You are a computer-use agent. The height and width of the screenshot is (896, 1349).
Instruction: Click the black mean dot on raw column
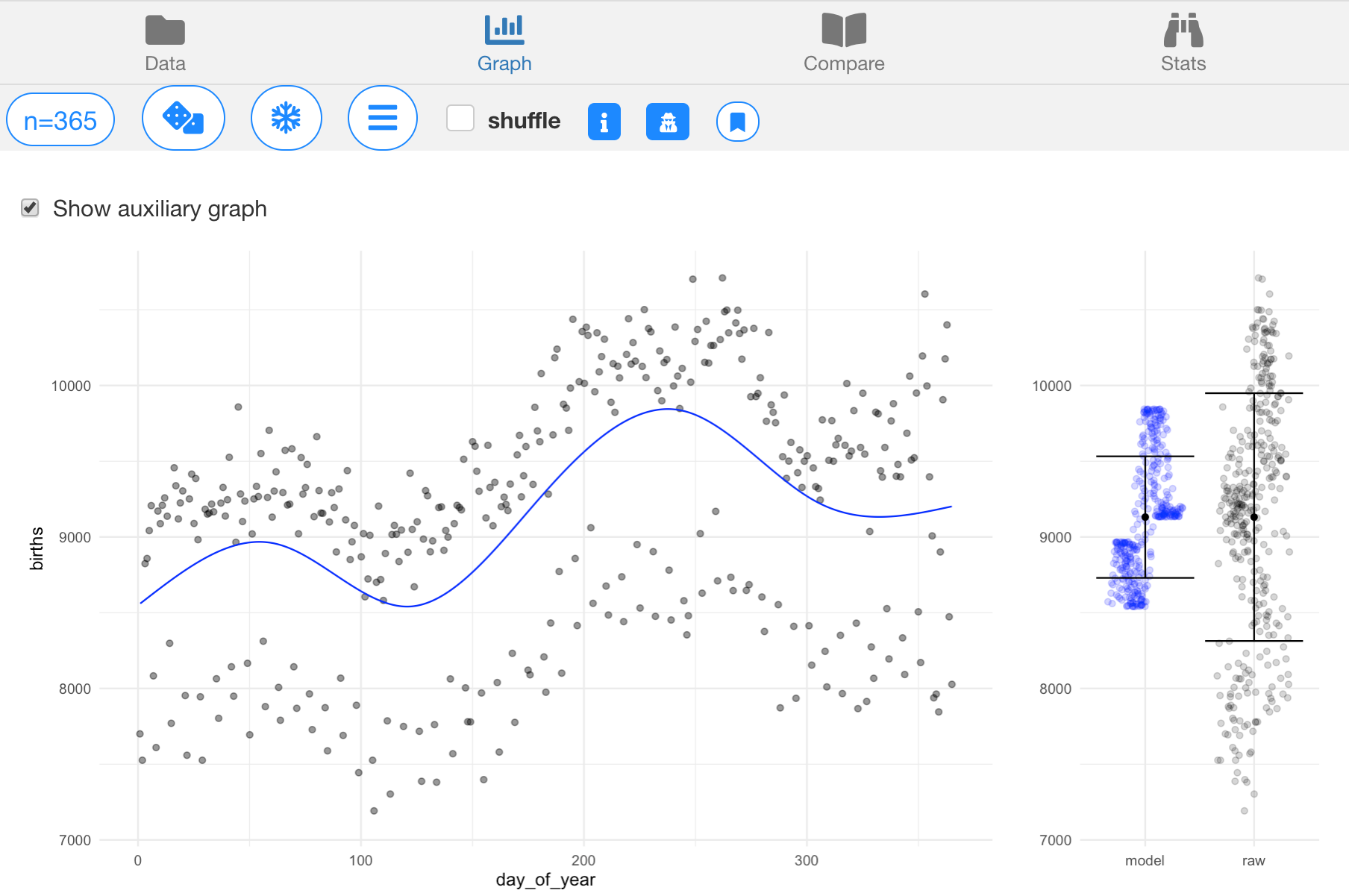pos(1254,517)
